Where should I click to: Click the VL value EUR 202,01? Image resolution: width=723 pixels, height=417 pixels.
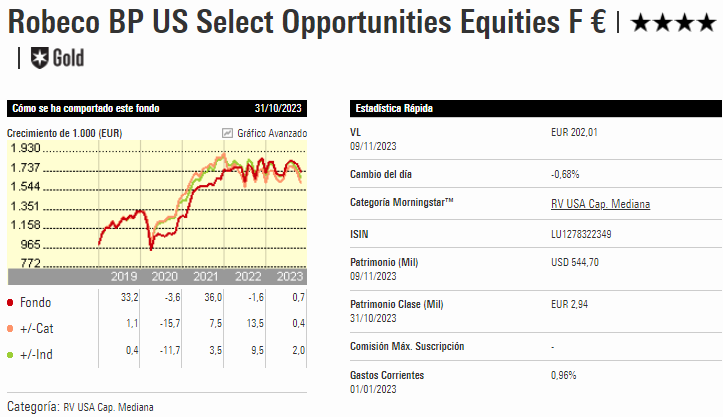[574, 132]
